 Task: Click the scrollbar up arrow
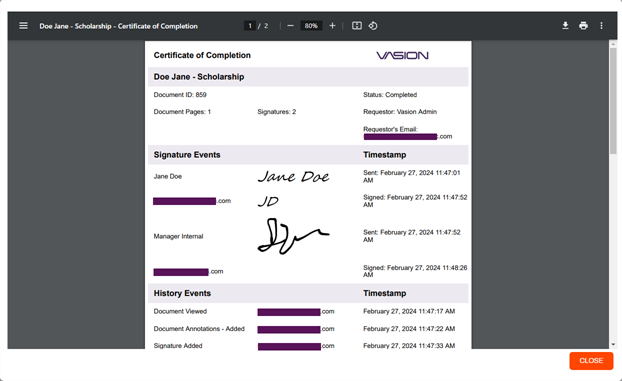tap(613, 43)
